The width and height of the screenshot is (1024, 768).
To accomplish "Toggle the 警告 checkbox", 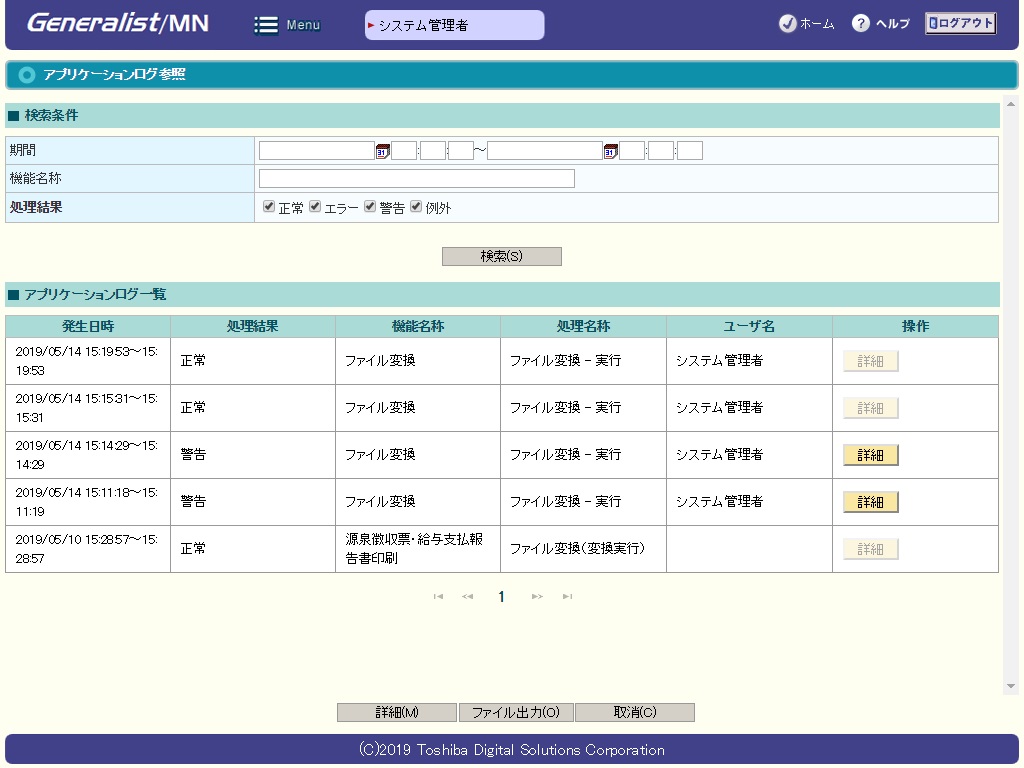I will click(x=370, y=207).
